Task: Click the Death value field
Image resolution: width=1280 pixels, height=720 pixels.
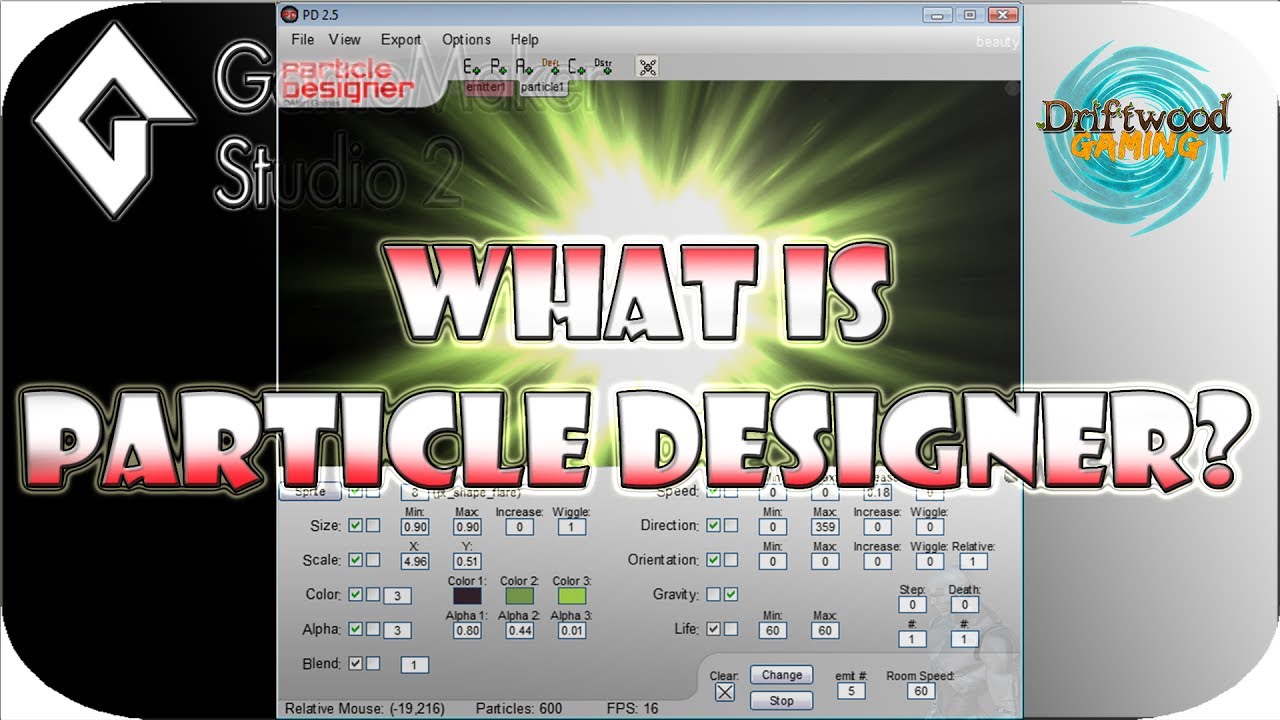Action: [x=964, y=604]
